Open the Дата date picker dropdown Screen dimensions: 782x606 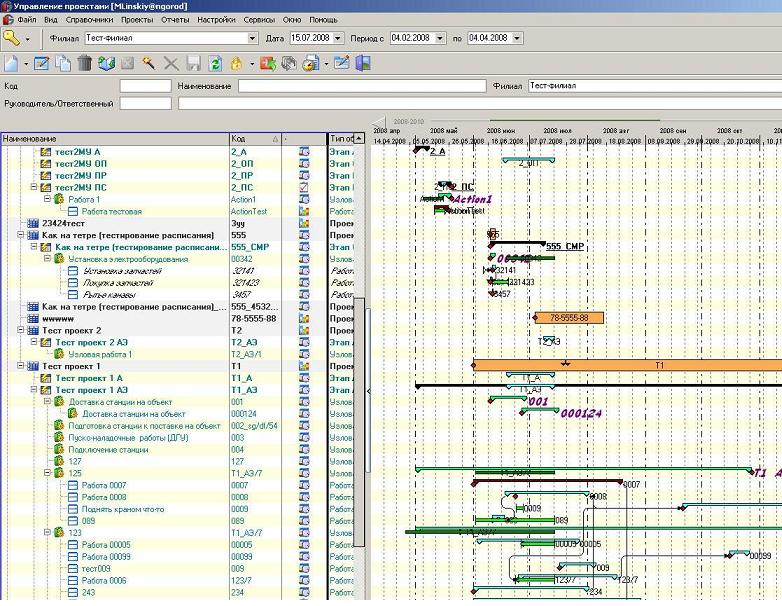[x=338, y=38]
